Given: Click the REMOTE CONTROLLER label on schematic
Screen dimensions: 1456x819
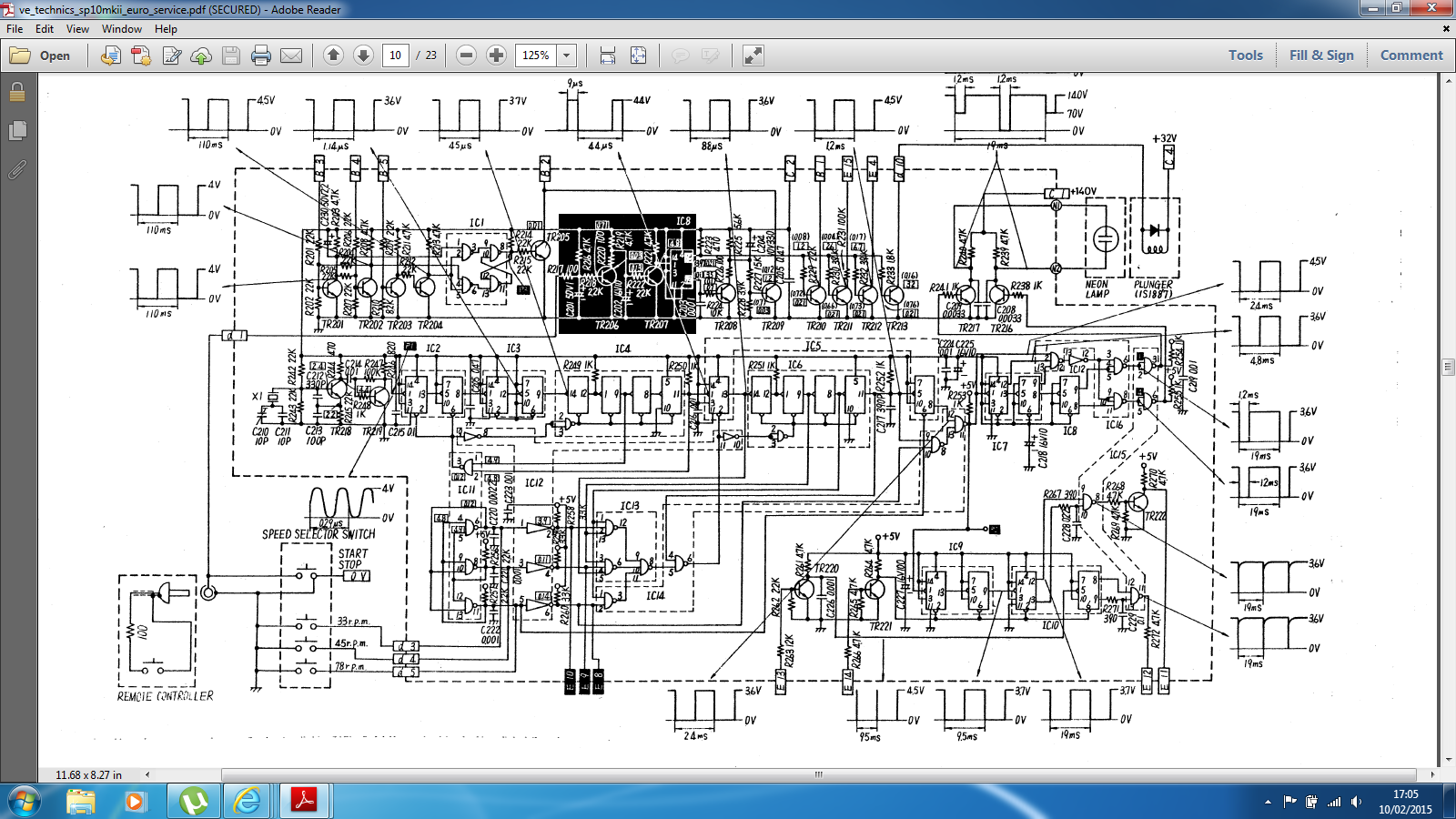Looking at the screenshot, I should point(166,696).
